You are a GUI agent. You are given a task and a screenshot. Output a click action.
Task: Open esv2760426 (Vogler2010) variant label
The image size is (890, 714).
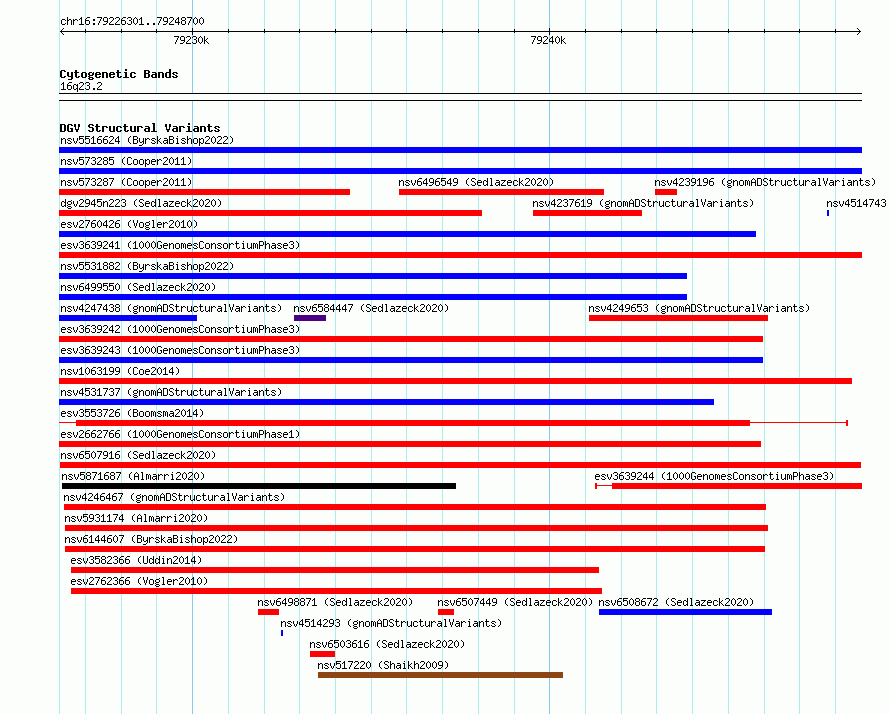pyautogui.click(x=129, y=224)
